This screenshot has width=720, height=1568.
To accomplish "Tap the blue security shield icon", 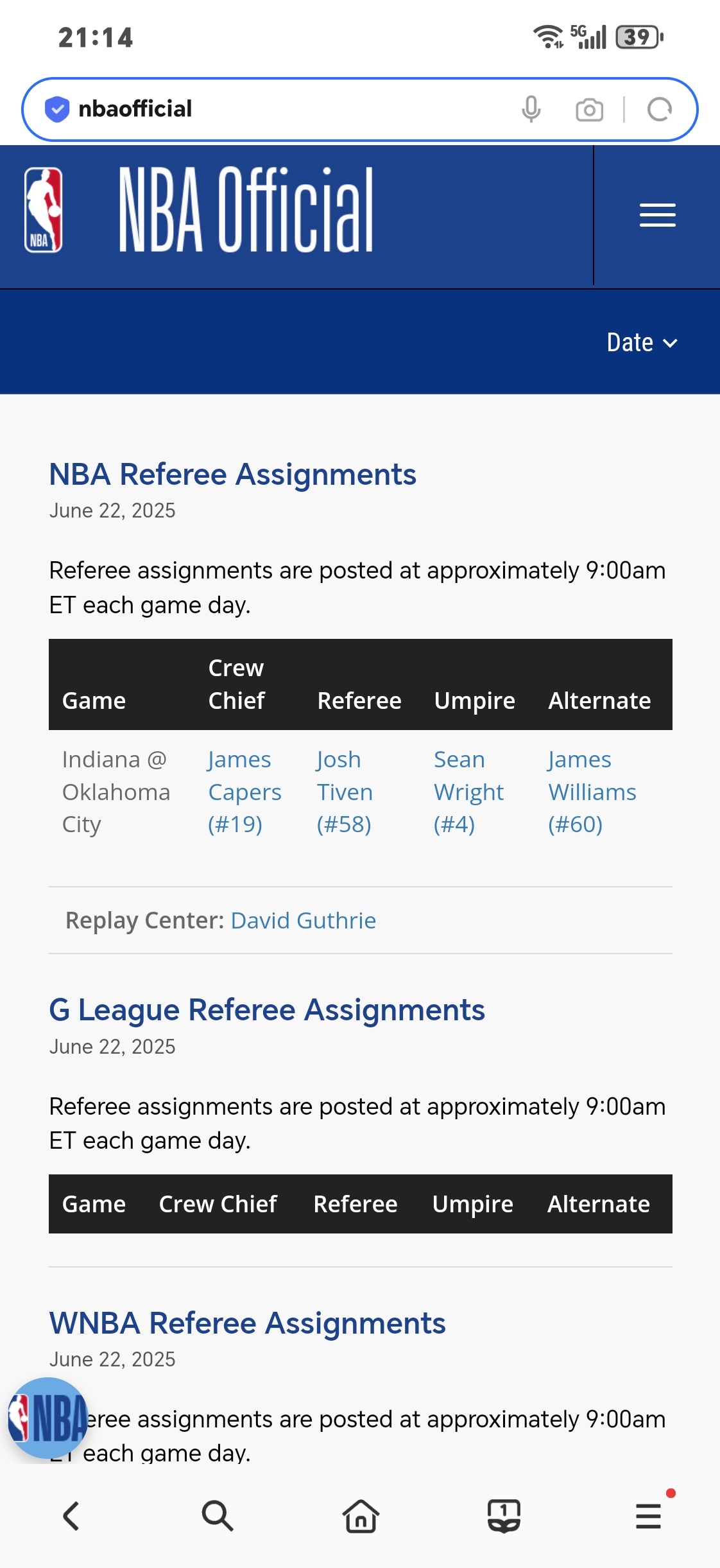I will pos(57,109).
